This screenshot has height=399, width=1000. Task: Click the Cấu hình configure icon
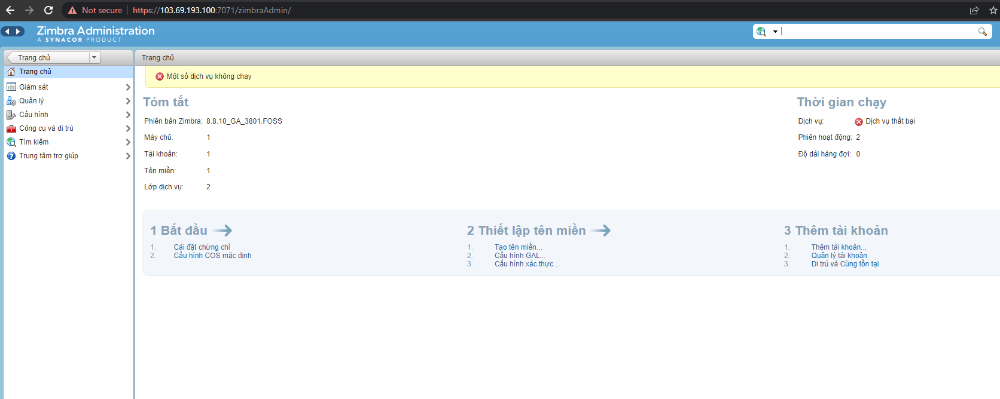point(11,115)
